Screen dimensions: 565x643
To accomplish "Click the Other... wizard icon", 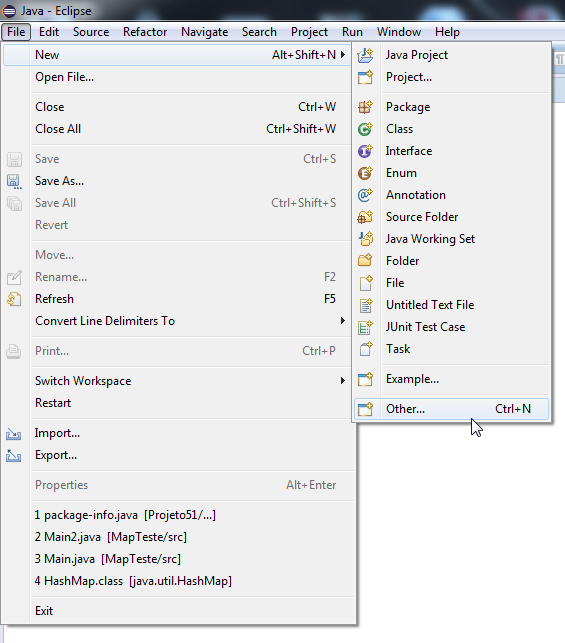I will pyautogui.click(x=365, y=409).
